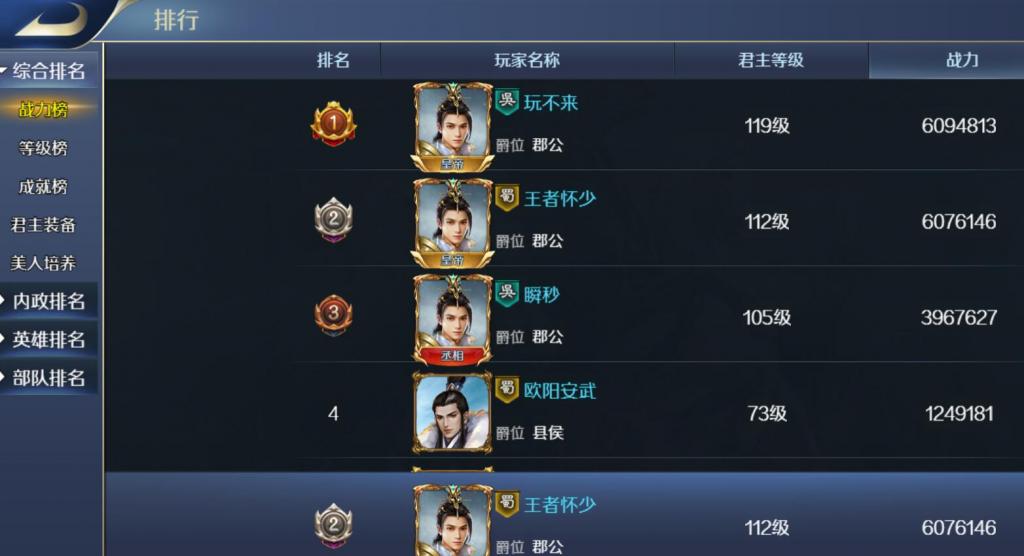Click the silver rank 2 medal in list

[333, 220]
